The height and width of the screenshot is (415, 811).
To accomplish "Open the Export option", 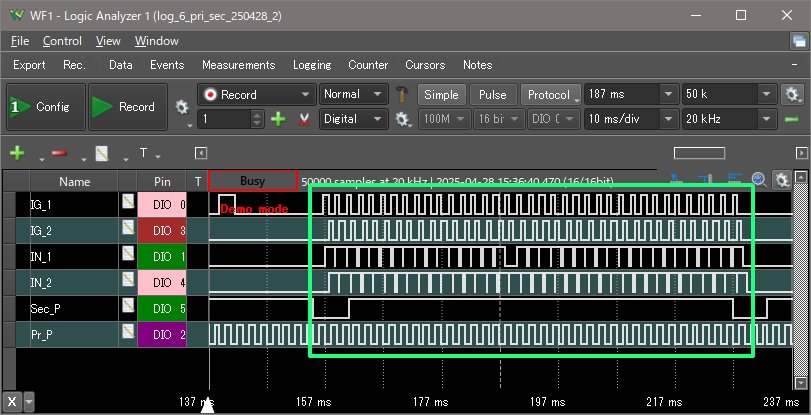I will pyautogui.click(x=29, y=65).
